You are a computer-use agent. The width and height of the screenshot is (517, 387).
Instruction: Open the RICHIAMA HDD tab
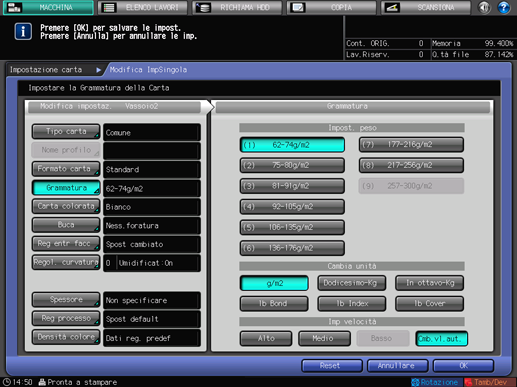tap(237, 7)
